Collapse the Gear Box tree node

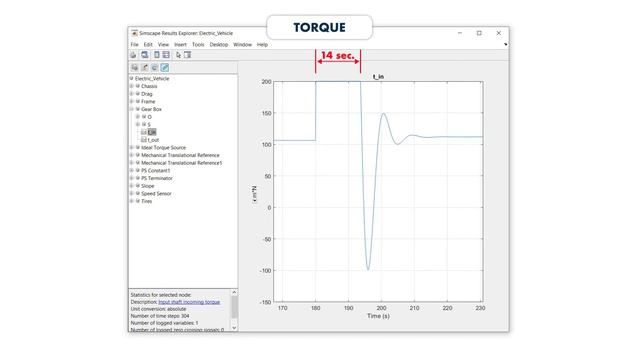(x=131, y=109)
